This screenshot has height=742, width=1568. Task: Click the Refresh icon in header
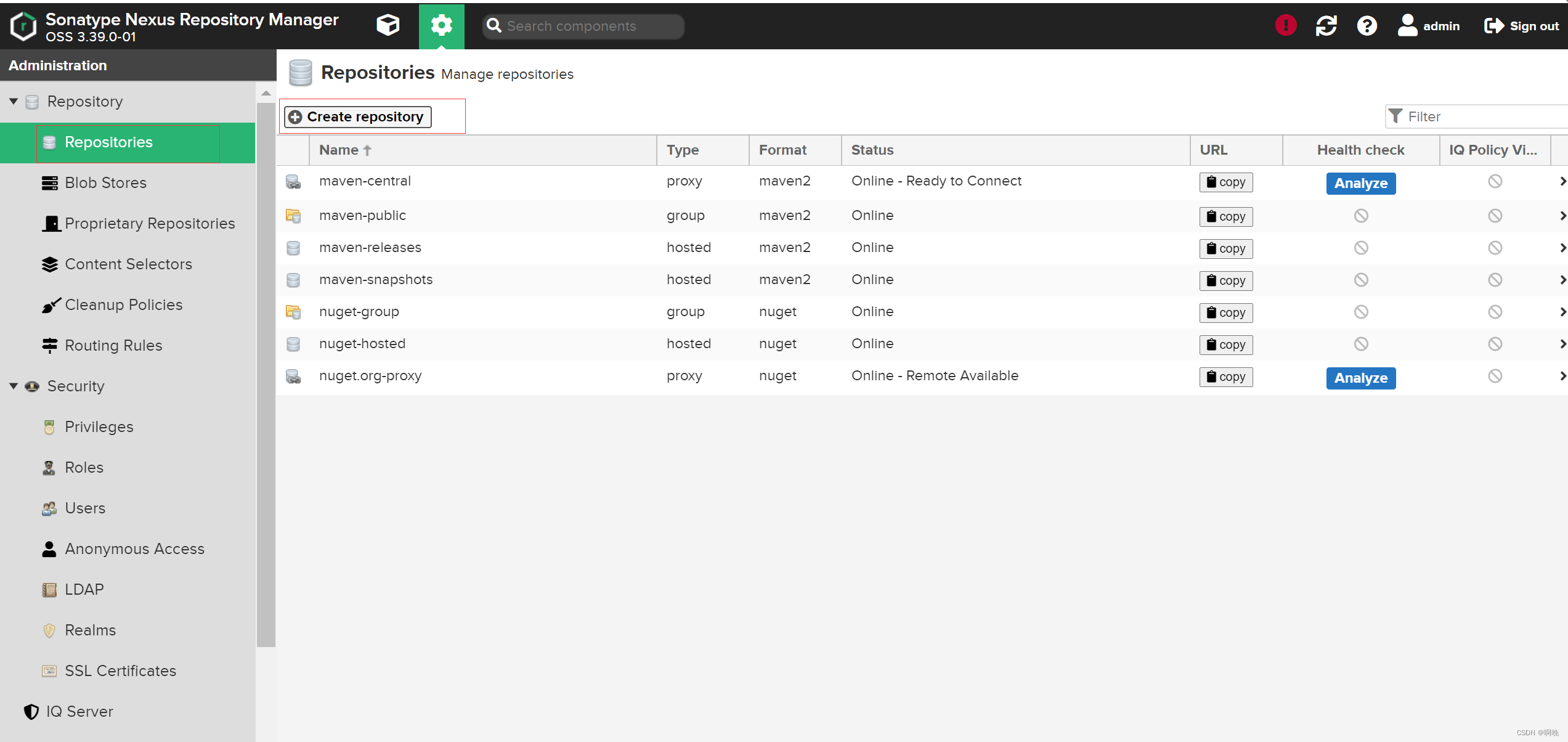tap(1326, 25)
